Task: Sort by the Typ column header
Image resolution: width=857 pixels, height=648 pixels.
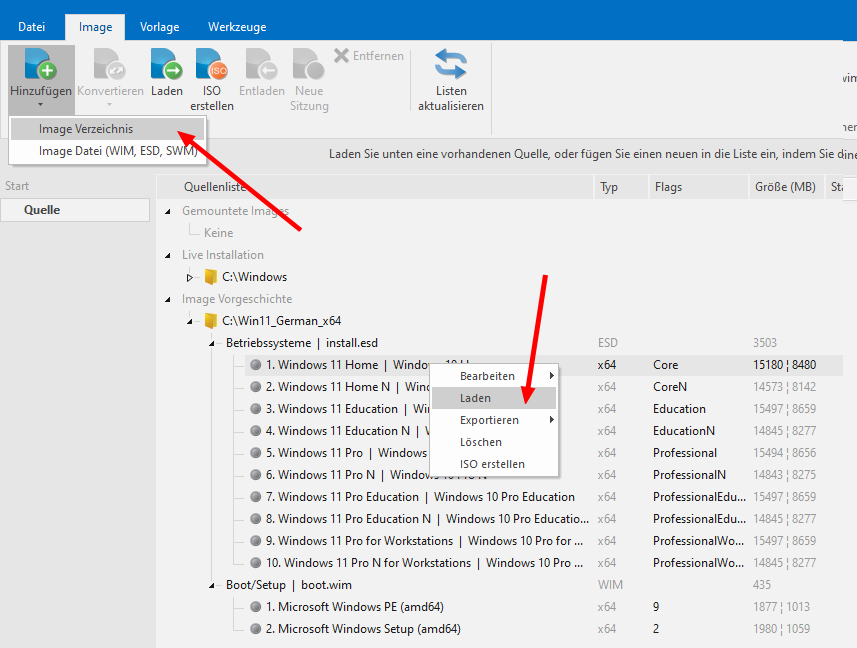Action: coord(621,187)
